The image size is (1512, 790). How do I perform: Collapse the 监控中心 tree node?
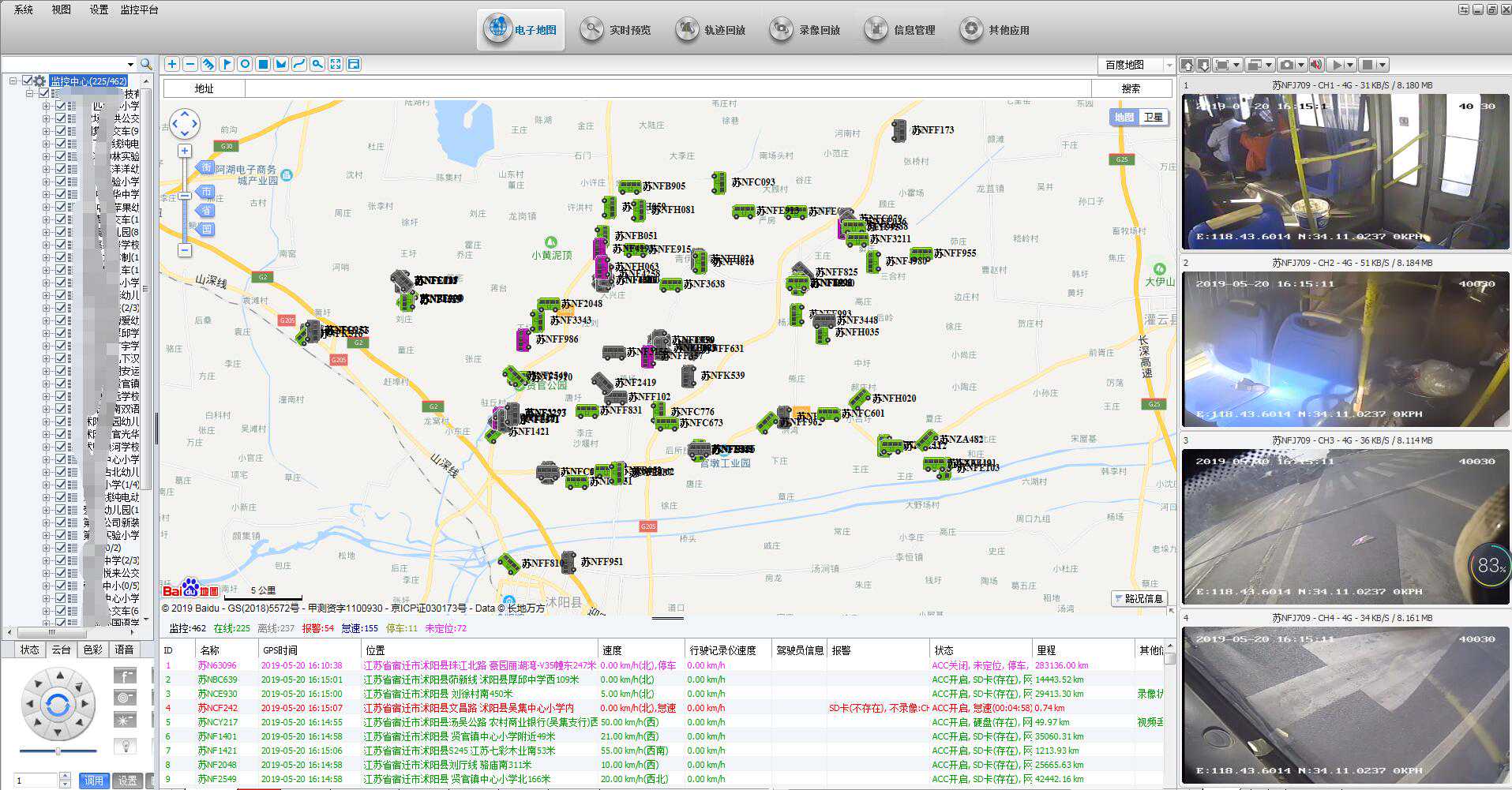pyautogui.click(x=13, y=80)
